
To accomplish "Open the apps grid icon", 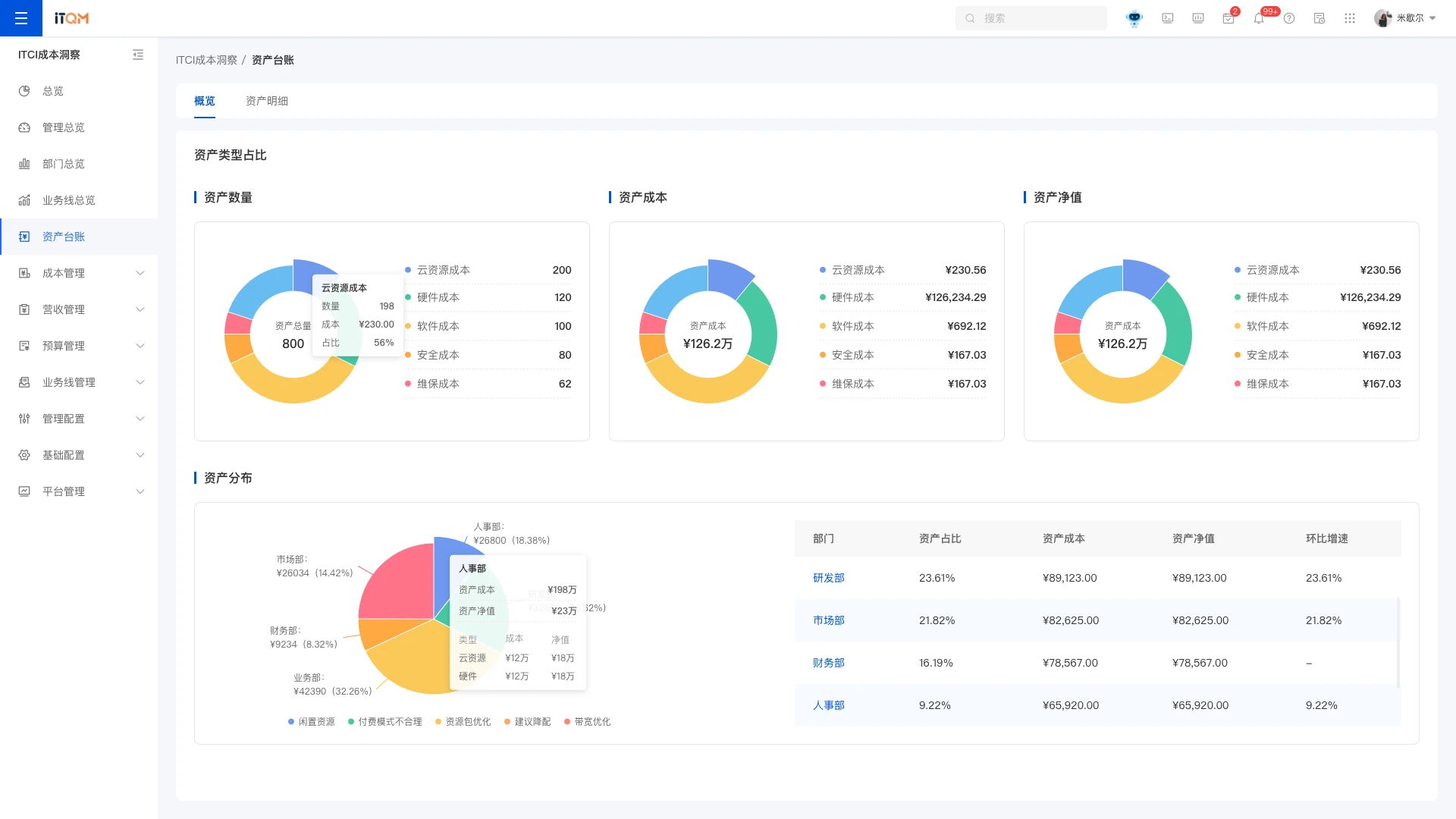I will point(1350,18).
